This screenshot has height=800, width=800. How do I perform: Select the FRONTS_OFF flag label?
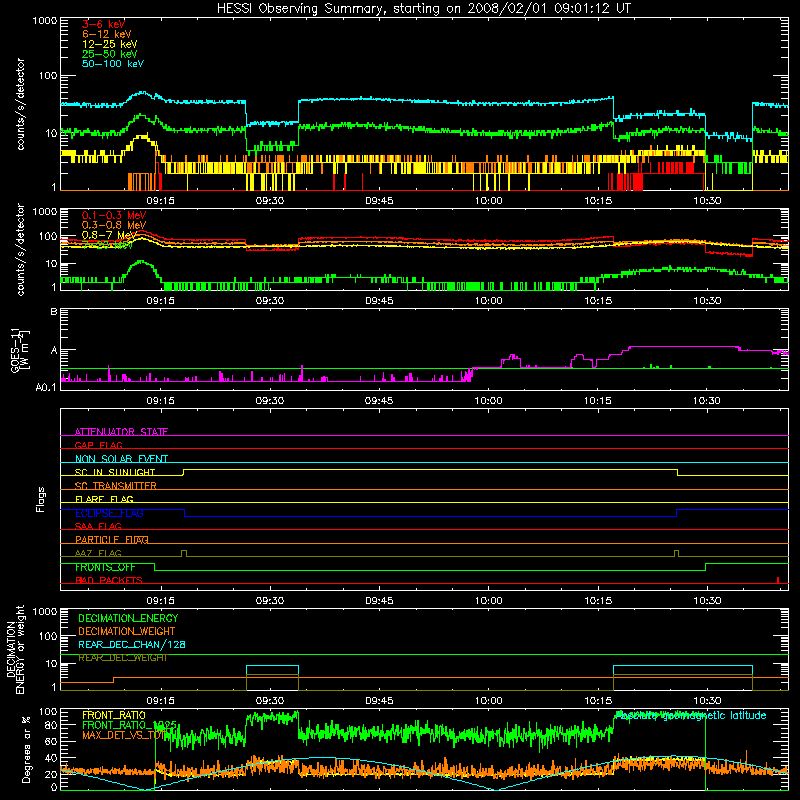pos(105,567)
